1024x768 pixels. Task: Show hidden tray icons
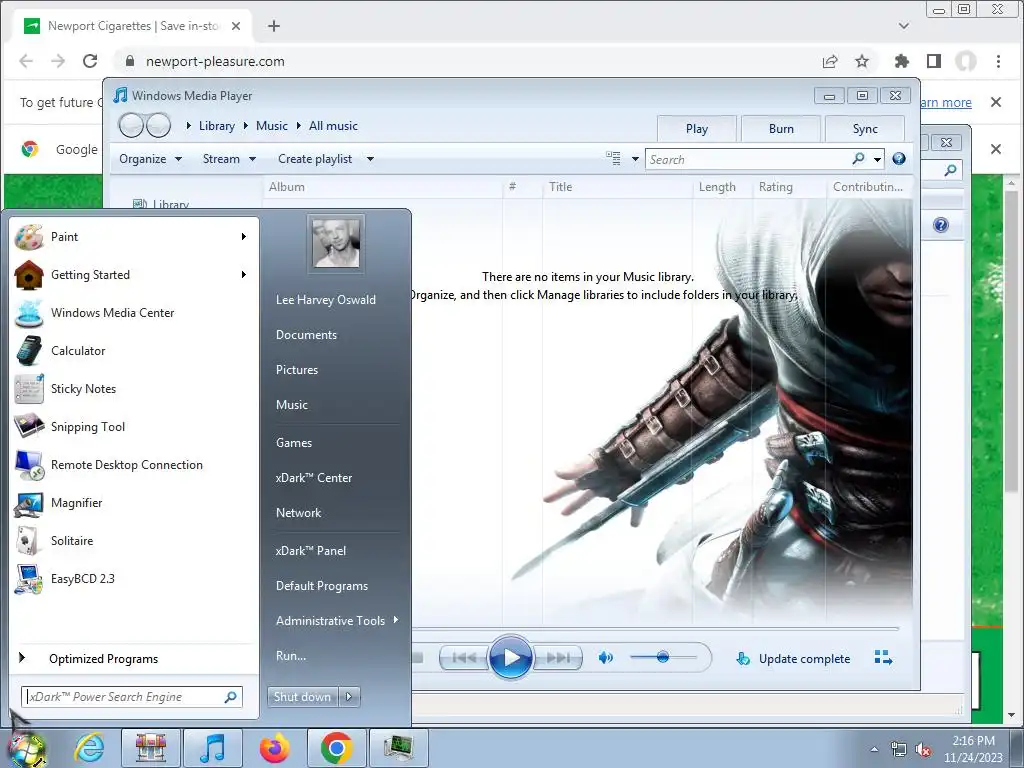874,749
